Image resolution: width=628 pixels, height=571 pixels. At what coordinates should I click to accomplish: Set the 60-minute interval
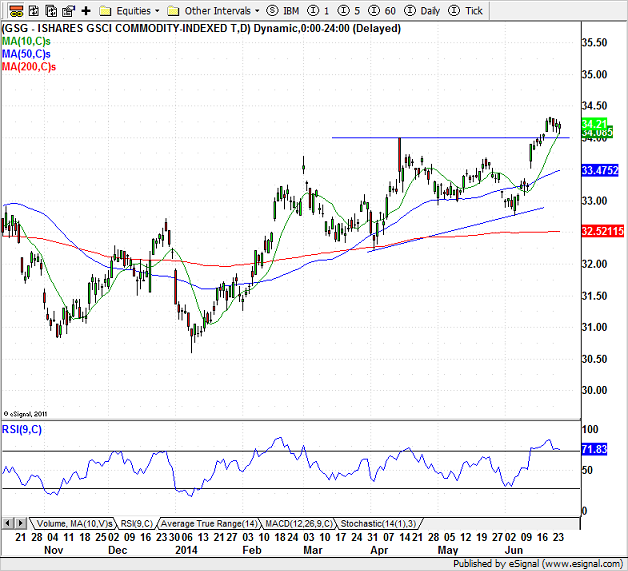[382, 11]
